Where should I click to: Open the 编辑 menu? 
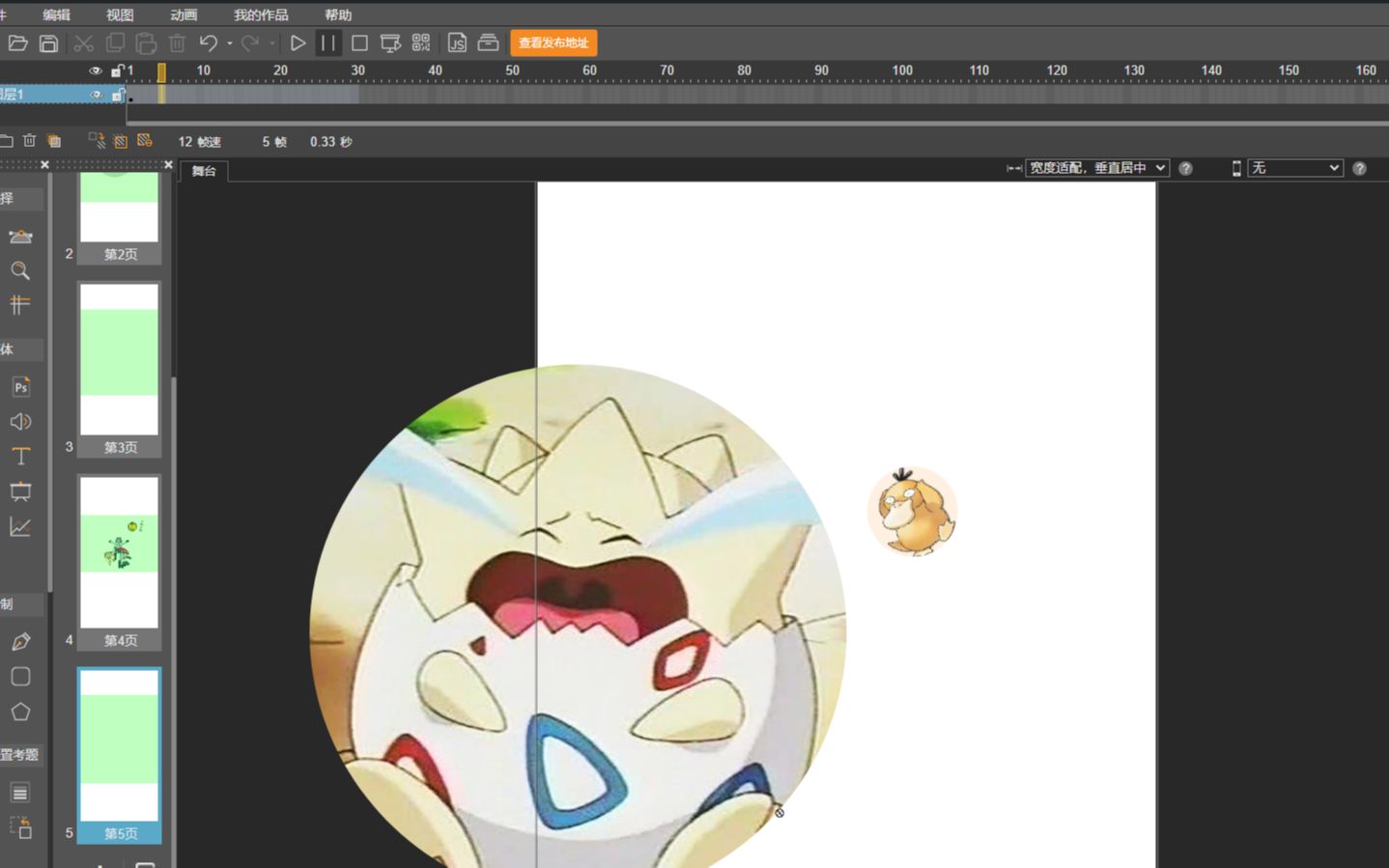[57, 14]
